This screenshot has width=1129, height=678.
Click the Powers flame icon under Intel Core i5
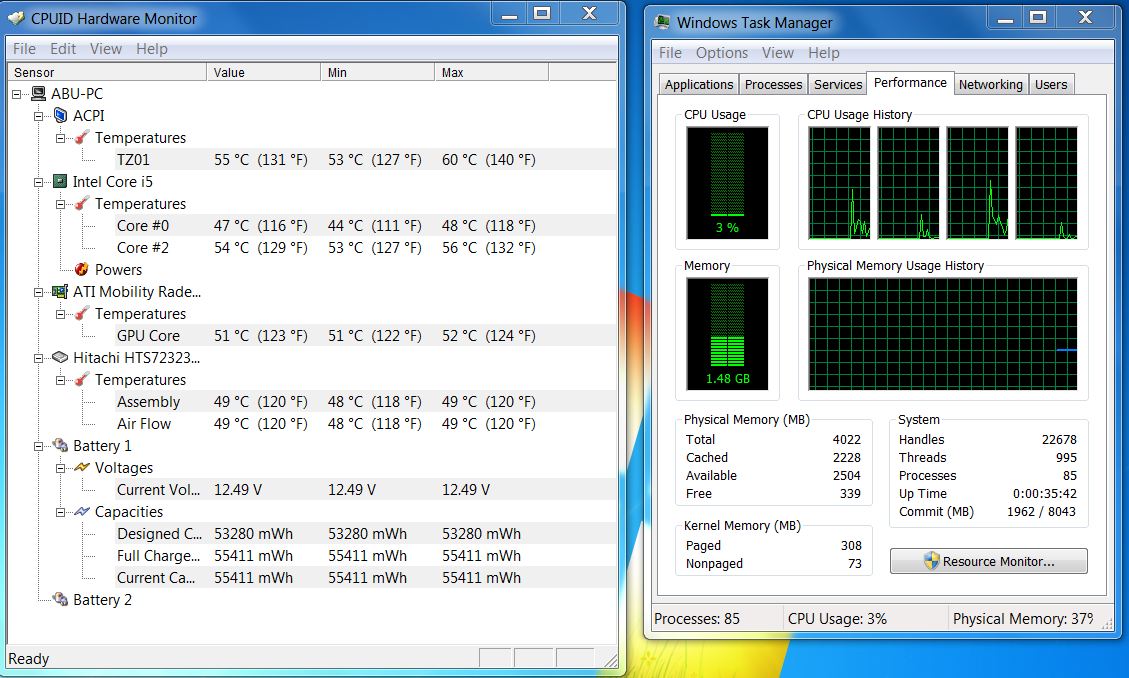(x=82, y=269)
